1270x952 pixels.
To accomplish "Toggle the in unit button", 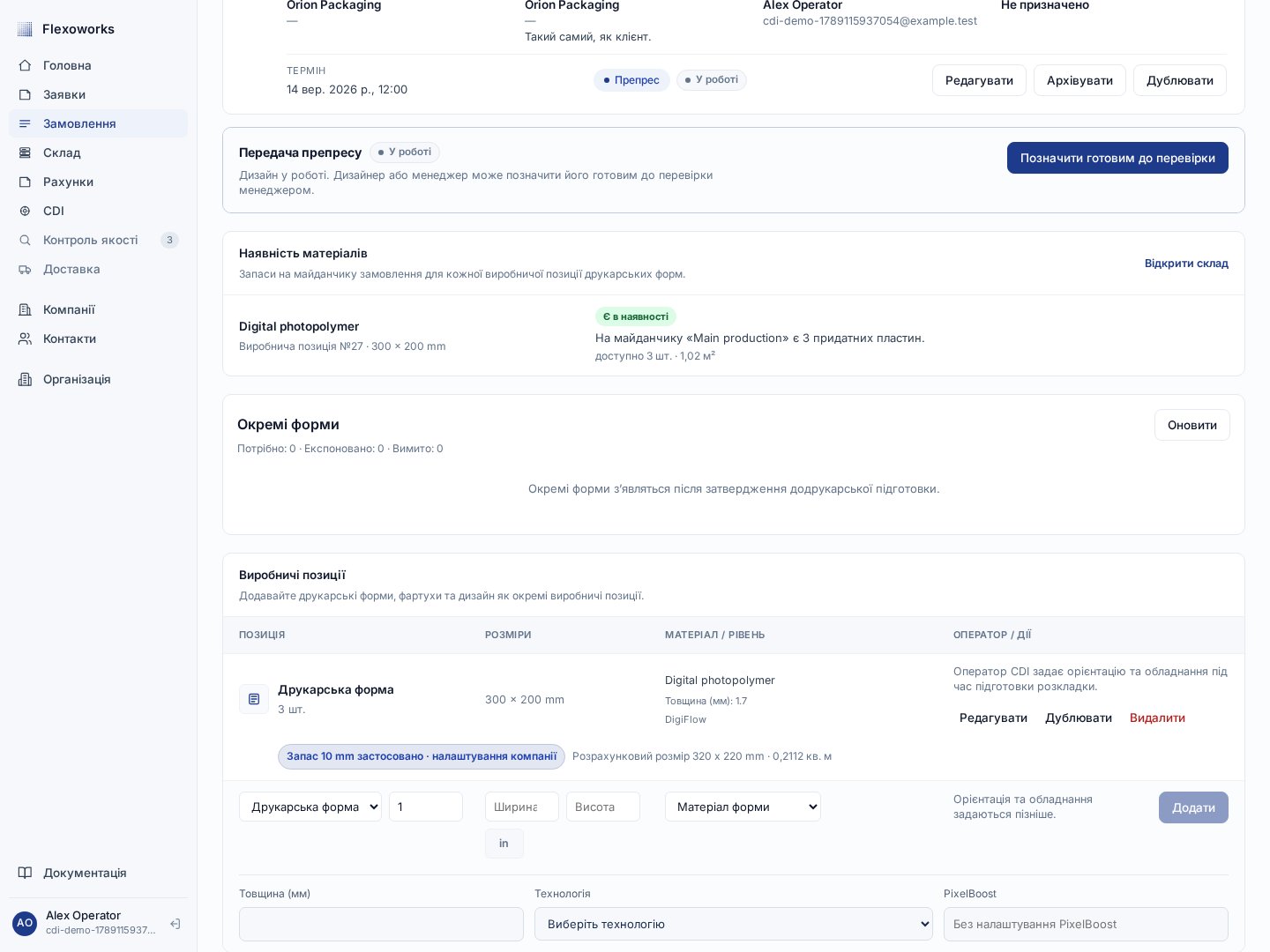I will tap(504, 844).
